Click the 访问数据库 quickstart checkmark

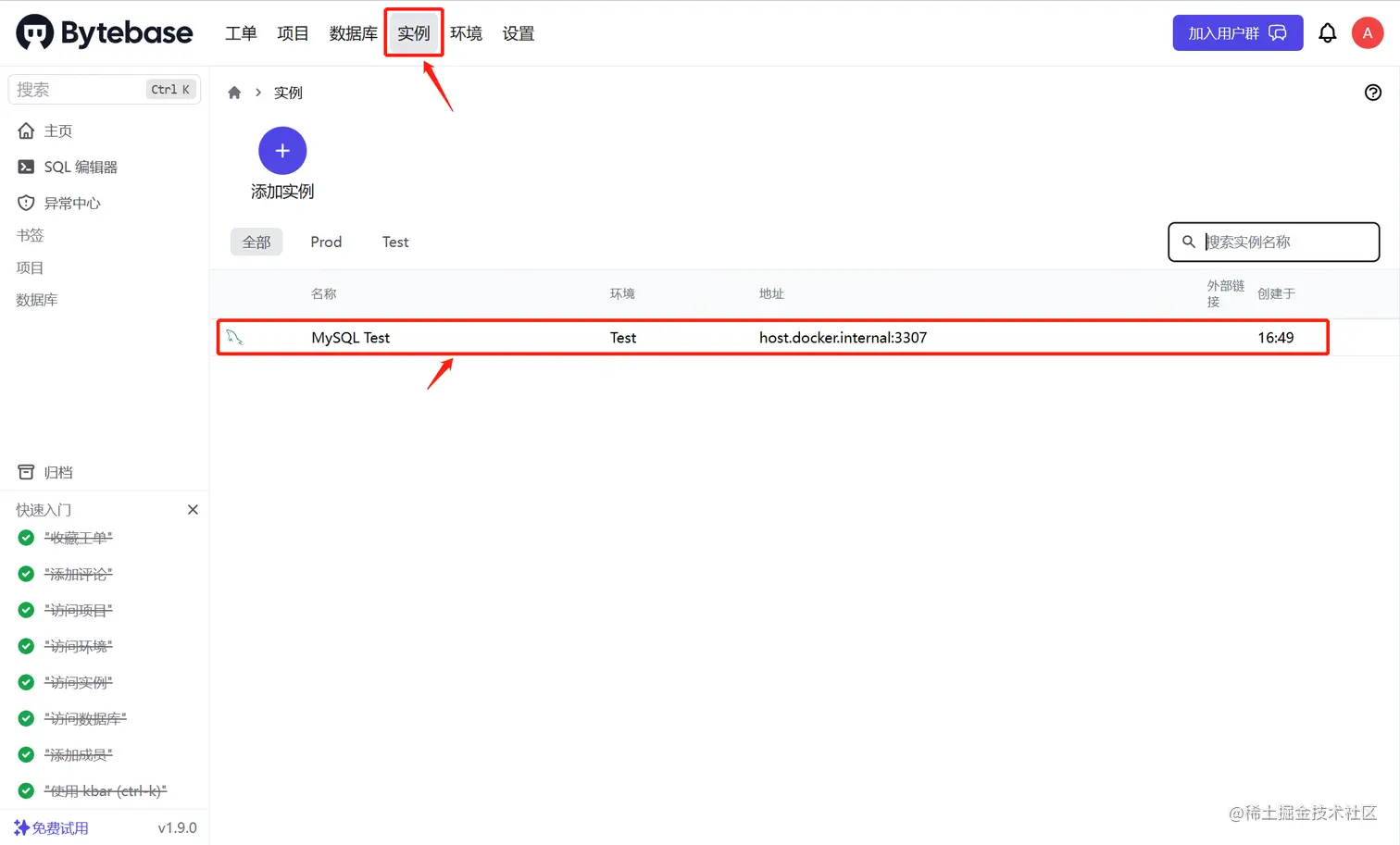tap(25, 718)
